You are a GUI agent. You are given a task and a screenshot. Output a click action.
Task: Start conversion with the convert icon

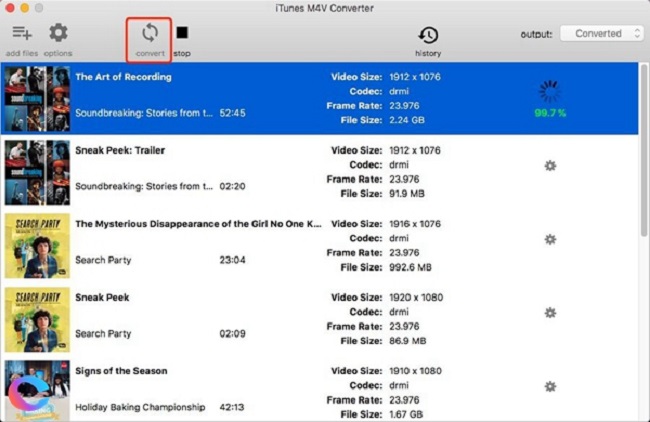tap(150, 33)
